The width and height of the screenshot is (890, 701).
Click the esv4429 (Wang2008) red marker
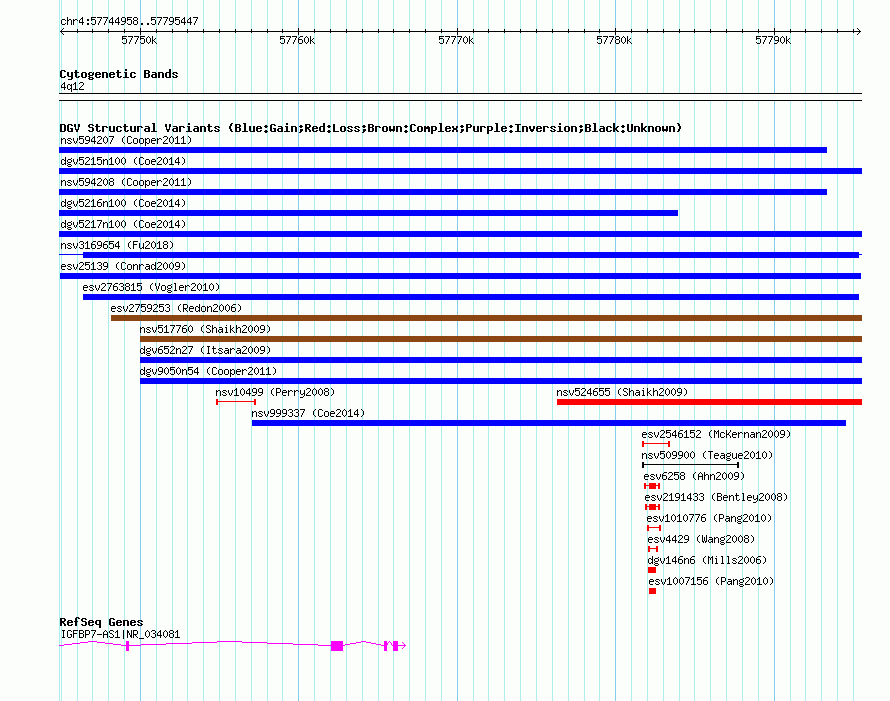(x=653, y=549)
